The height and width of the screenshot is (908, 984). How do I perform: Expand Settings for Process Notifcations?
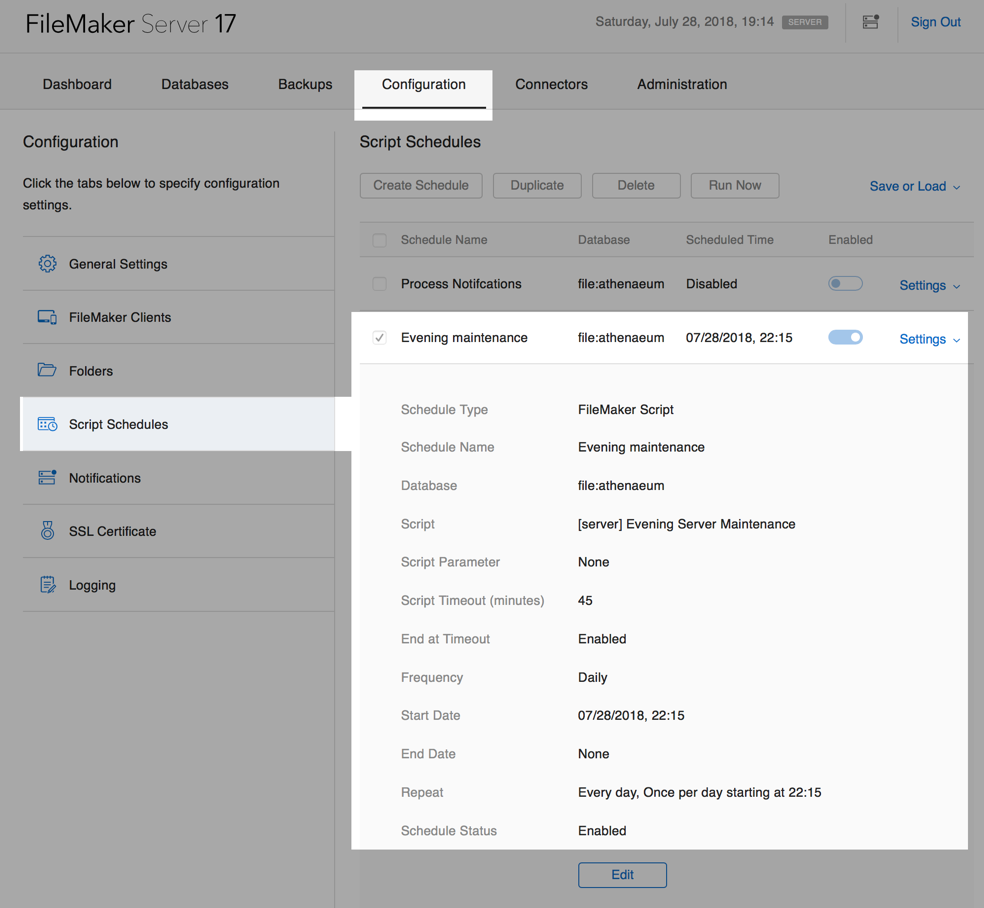(929, 285)
